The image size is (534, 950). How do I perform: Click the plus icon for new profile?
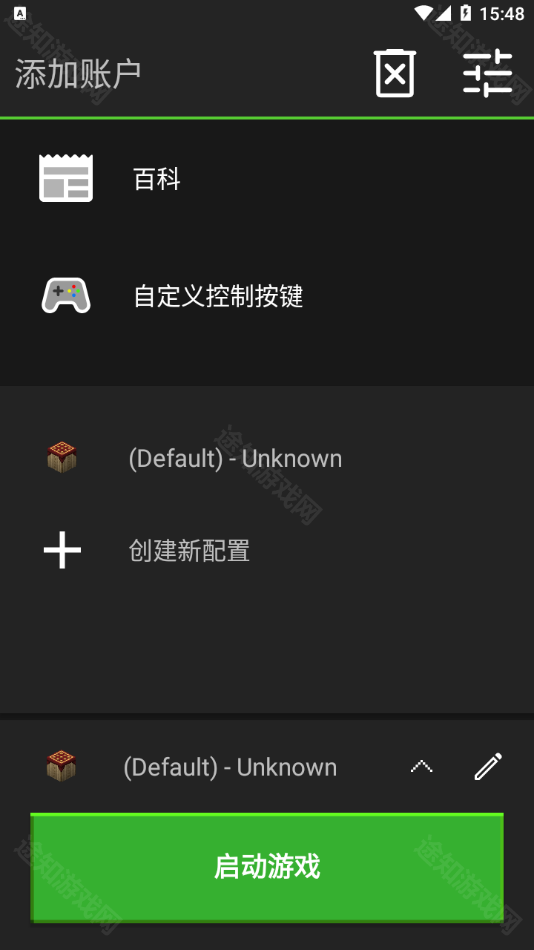(62, 550)
